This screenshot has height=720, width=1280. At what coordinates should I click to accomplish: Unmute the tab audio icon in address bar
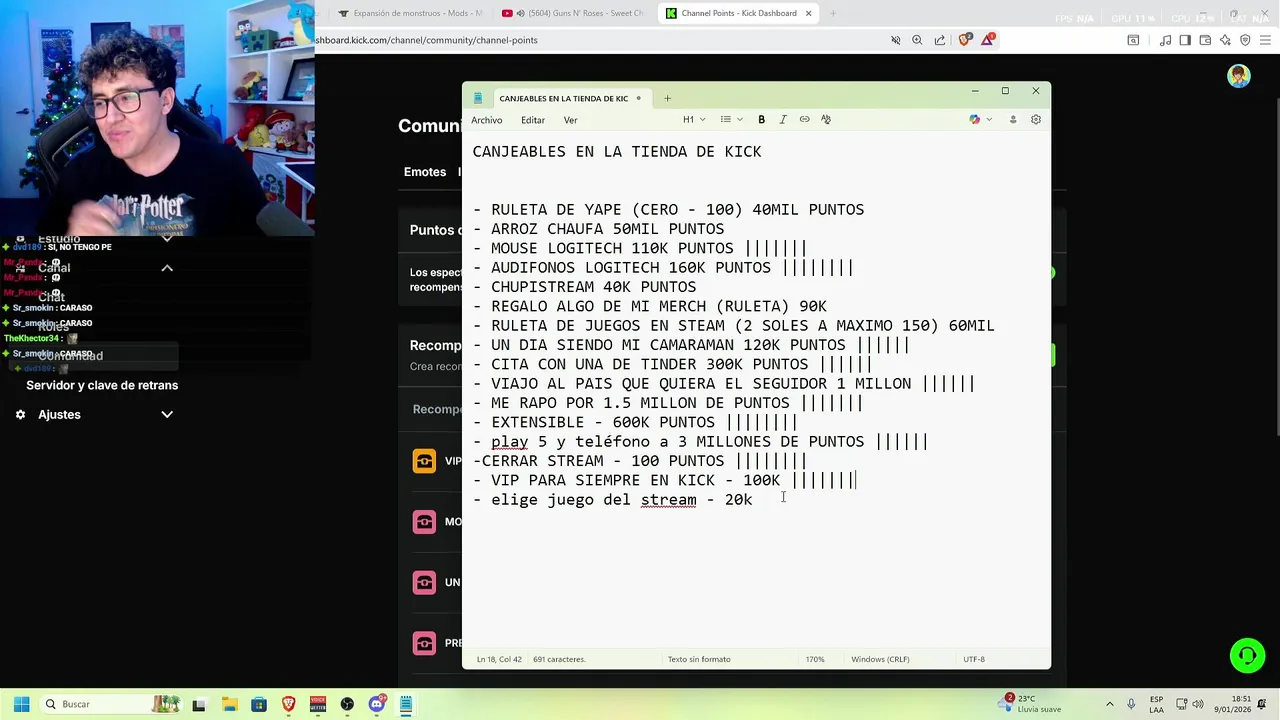896,40
